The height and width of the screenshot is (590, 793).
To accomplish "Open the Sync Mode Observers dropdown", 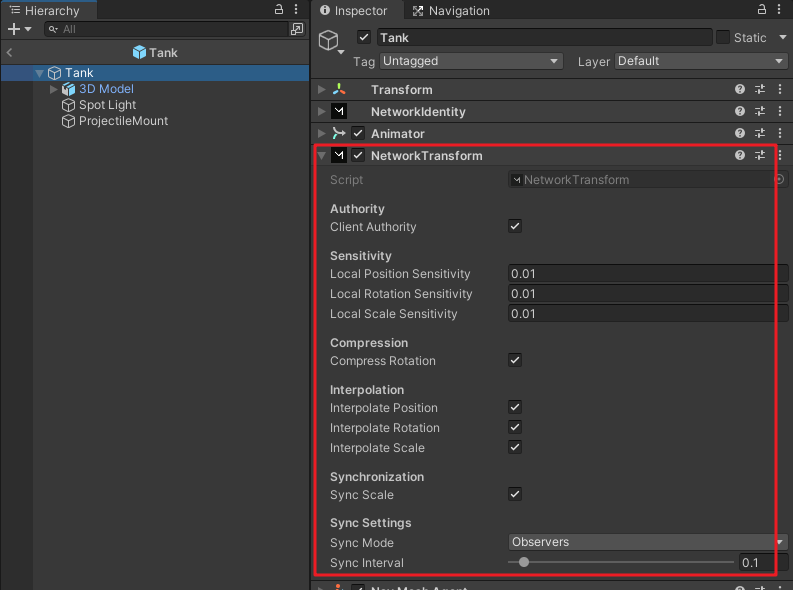I will click(647, 542).
